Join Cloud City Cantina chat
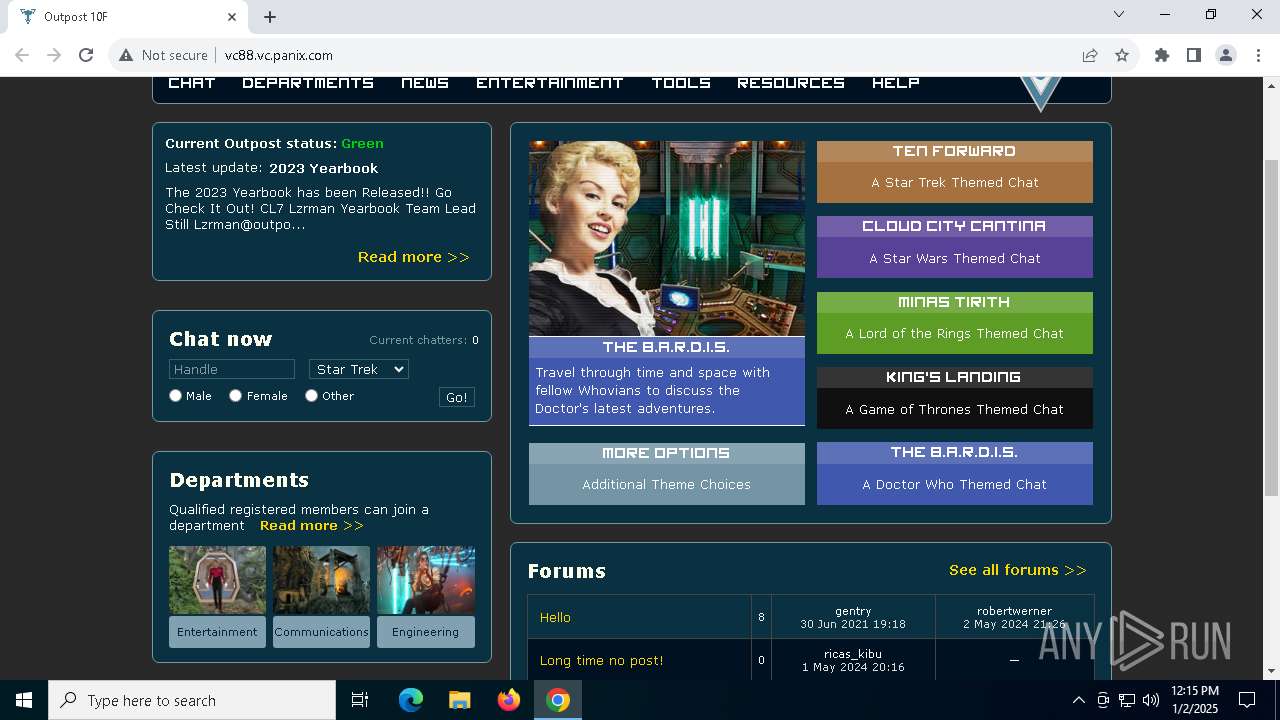1280x720 pixels. coord(955,247)
